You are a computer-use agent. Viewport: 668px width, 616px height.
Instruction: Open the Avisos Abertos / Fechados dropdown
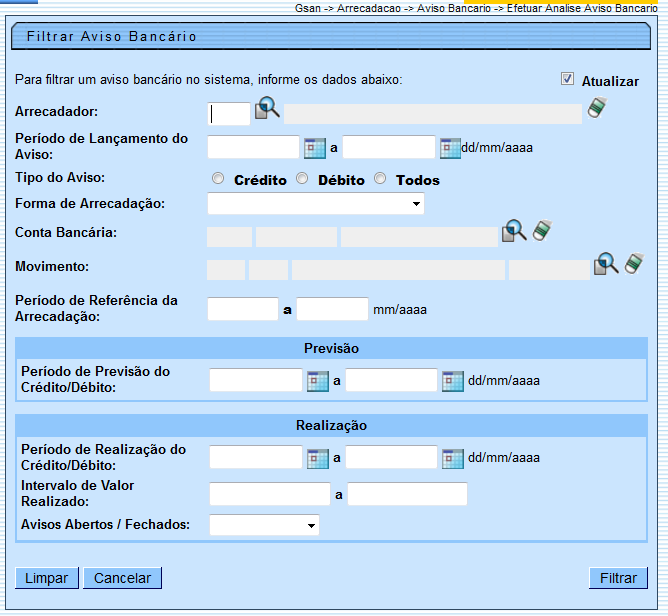pyautogui.click(x=264, y=525)
